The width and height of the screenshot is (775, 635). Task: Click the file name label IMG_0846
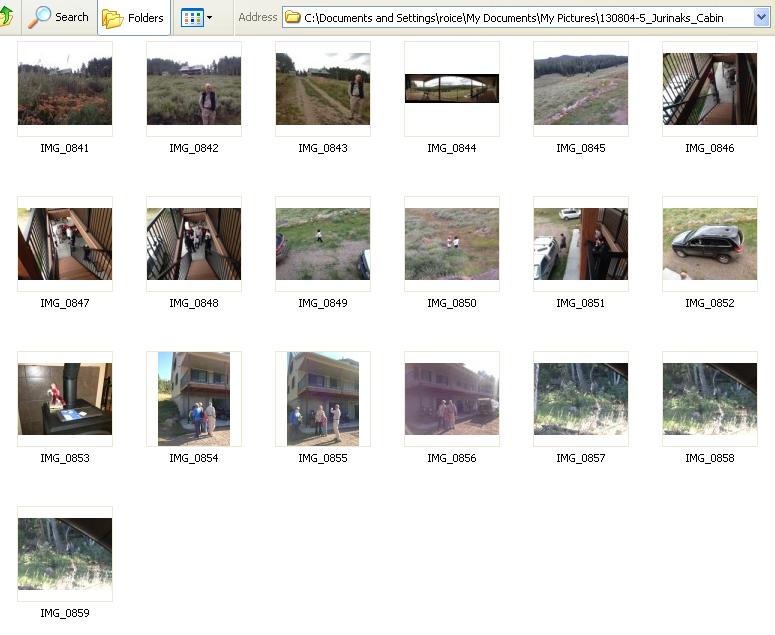(x=710, y=148)
